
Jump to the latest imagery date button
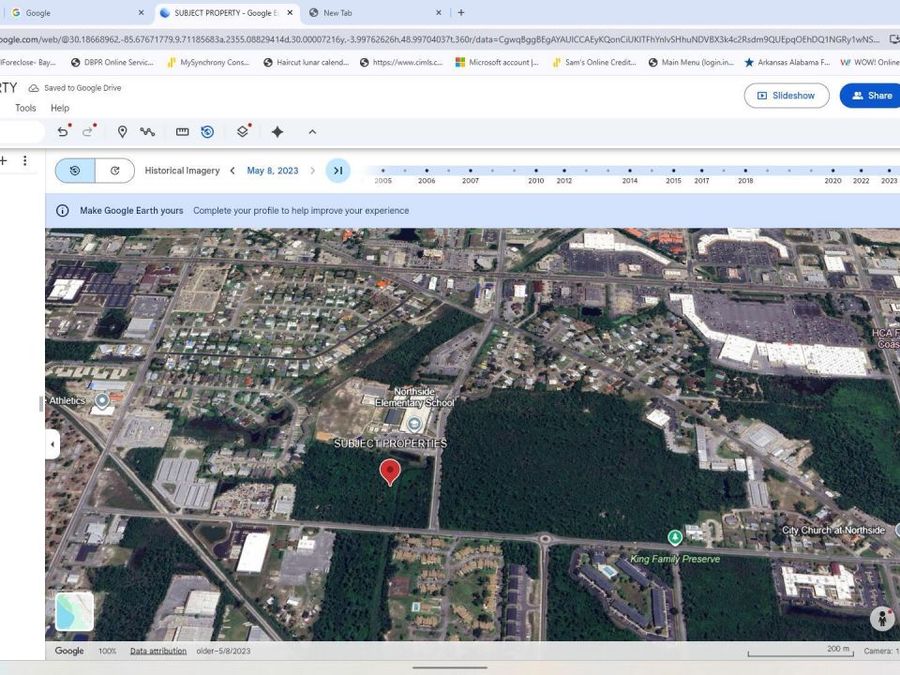pos(338,170)
